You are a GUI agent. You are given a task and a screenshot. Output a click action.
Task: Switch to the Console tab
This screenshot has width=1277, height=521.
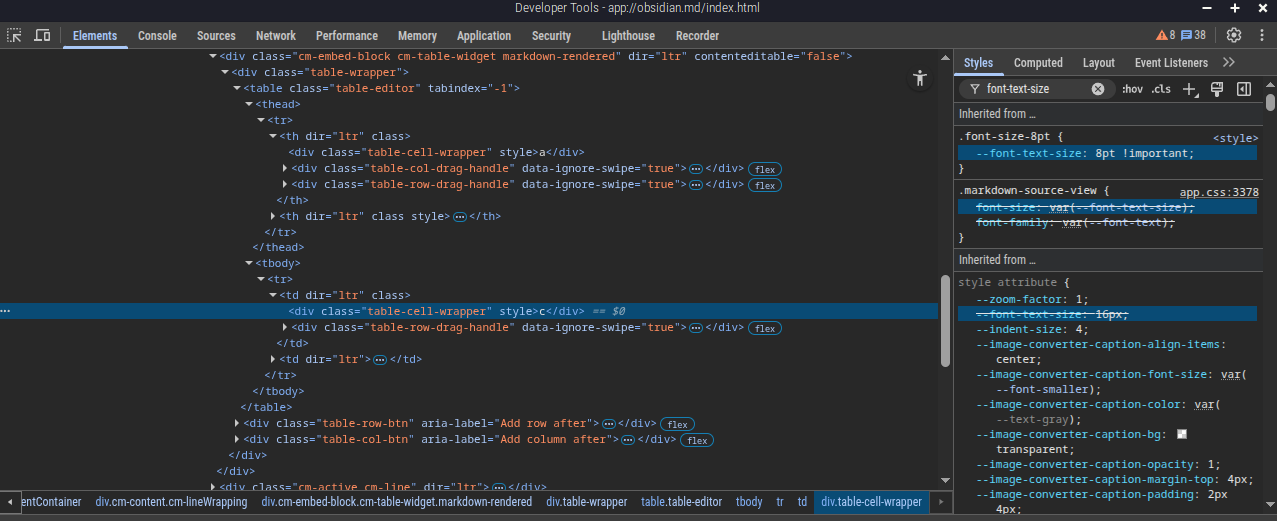(157, 36)
